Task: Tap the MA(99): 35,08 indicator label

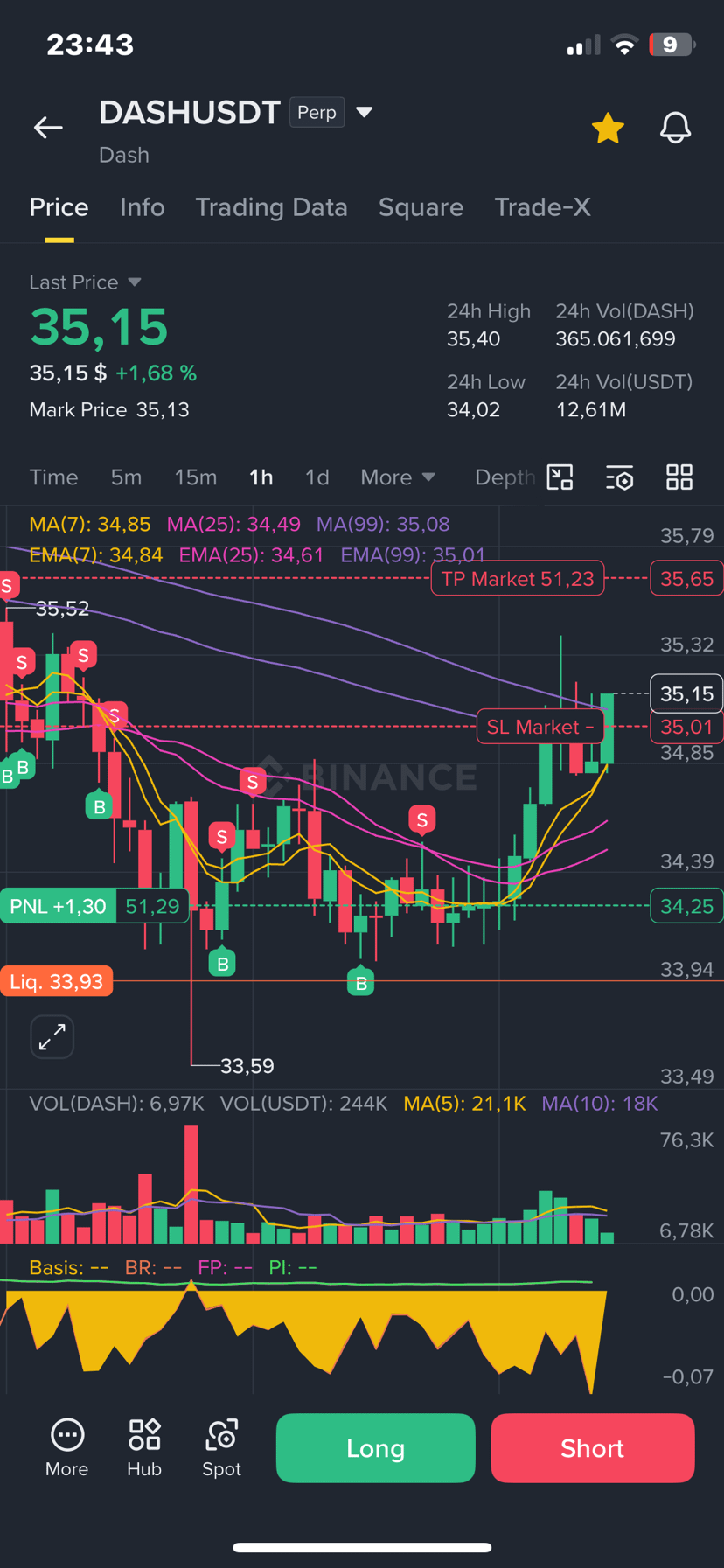Action: tap(383, 524)
